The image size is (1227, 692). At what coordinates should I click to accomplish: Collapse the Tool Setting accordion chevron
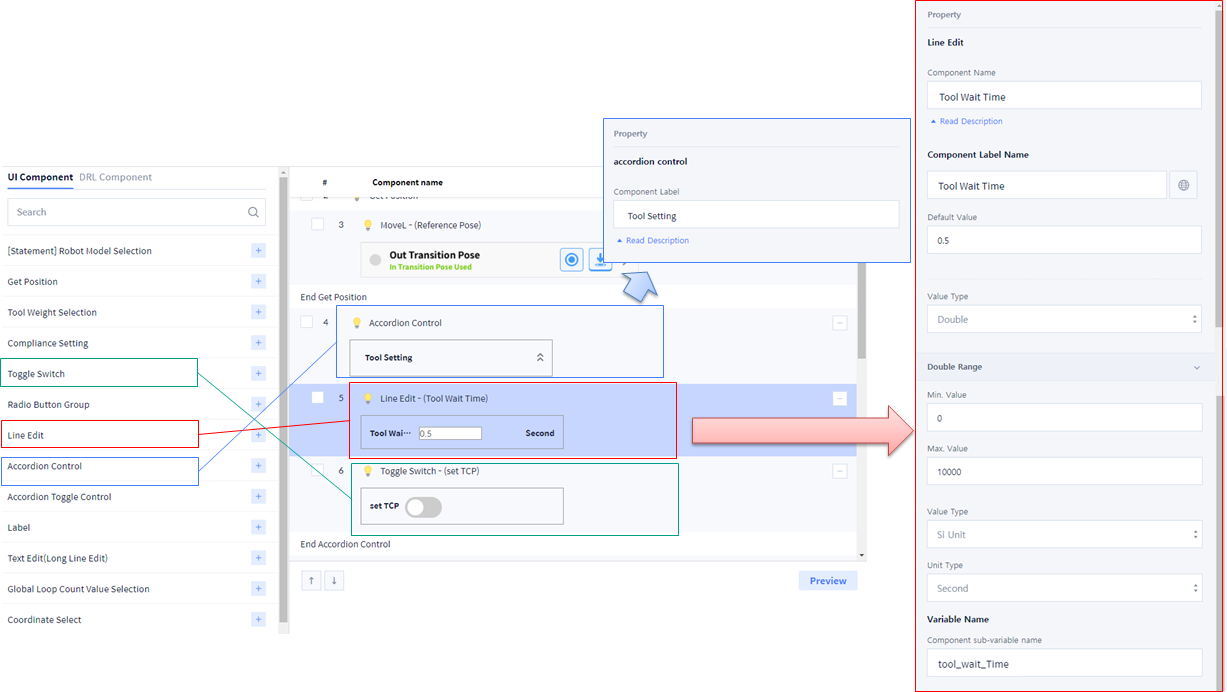pos(540,357)
